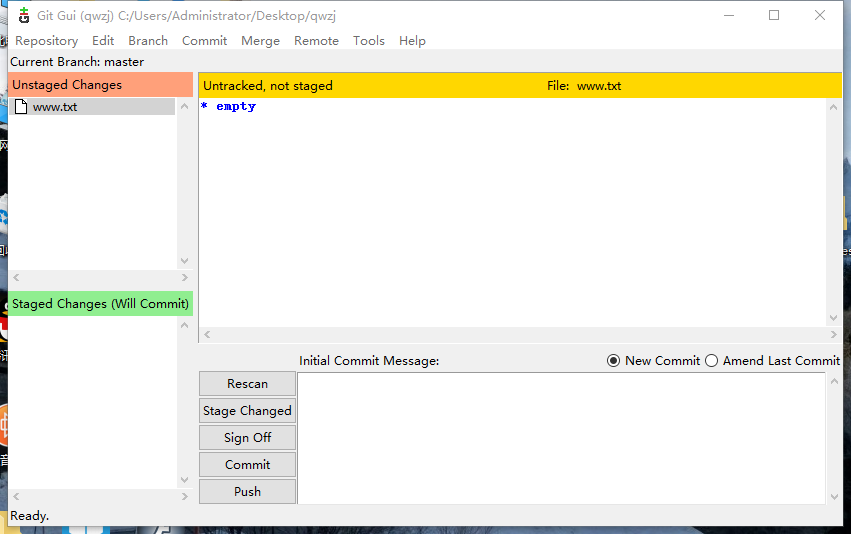Screen dimensions: 851x534
Task: Click the diff pane scroll right arrow
Action: tap(834, 334)
